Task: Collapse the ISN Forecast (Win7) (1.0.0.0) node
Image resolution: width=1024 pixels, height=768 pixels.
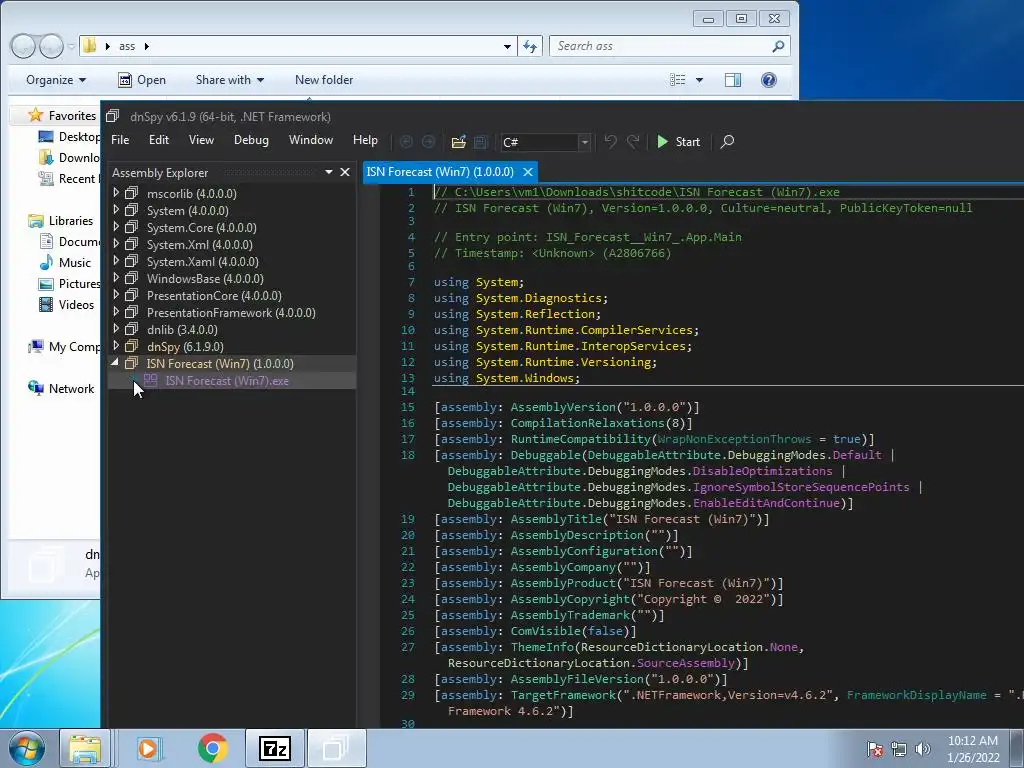Action: pos(115,362)
